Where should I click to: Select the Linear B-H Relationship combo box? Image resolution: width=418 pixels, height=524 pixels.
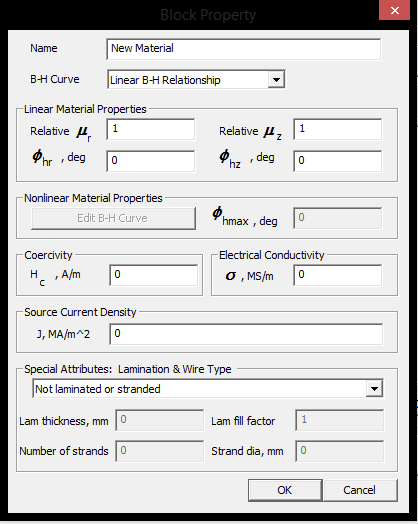coord(196,80)
